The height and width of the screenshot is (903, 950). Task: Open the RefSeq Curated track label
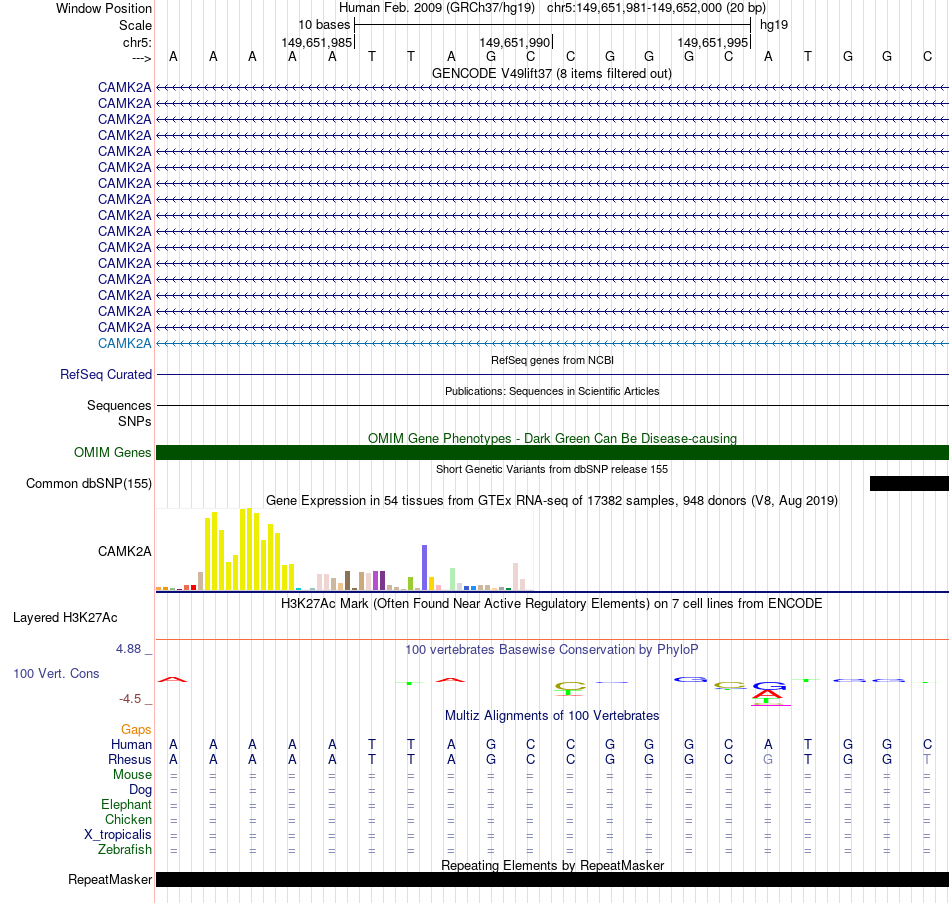point(106,375)
